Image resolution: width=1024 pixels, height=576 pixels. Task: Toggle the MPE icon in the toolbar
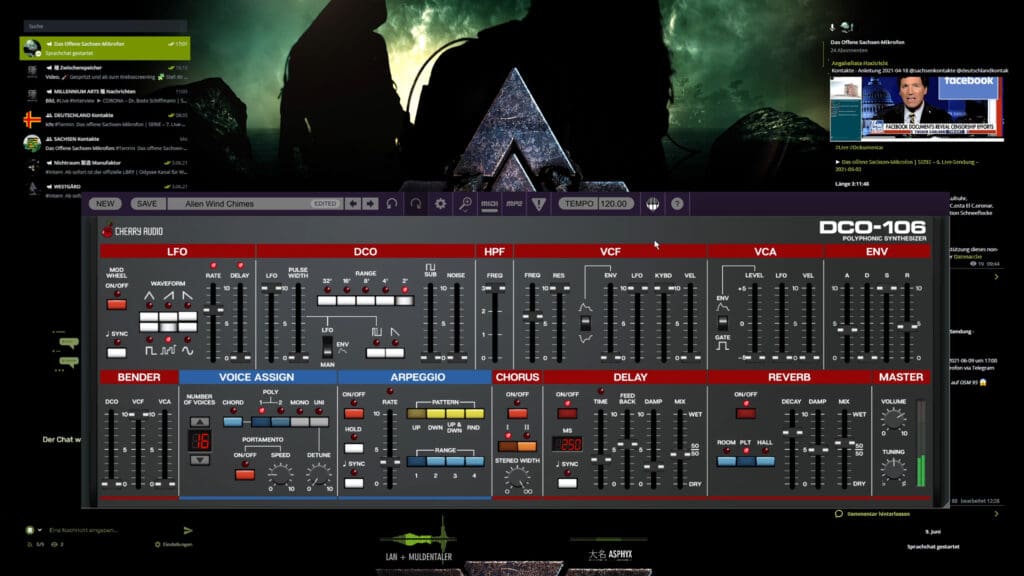[x=515, y=204]
